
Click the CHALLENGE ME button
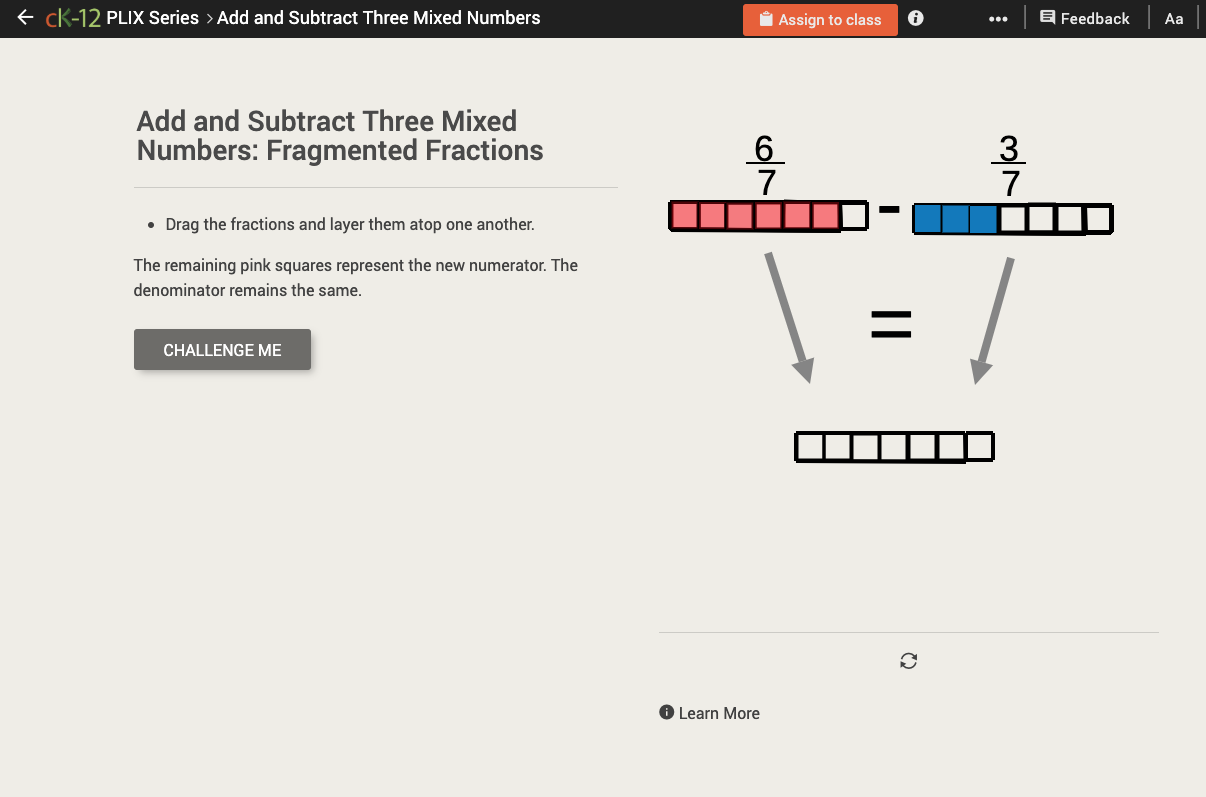coord(222,349)
